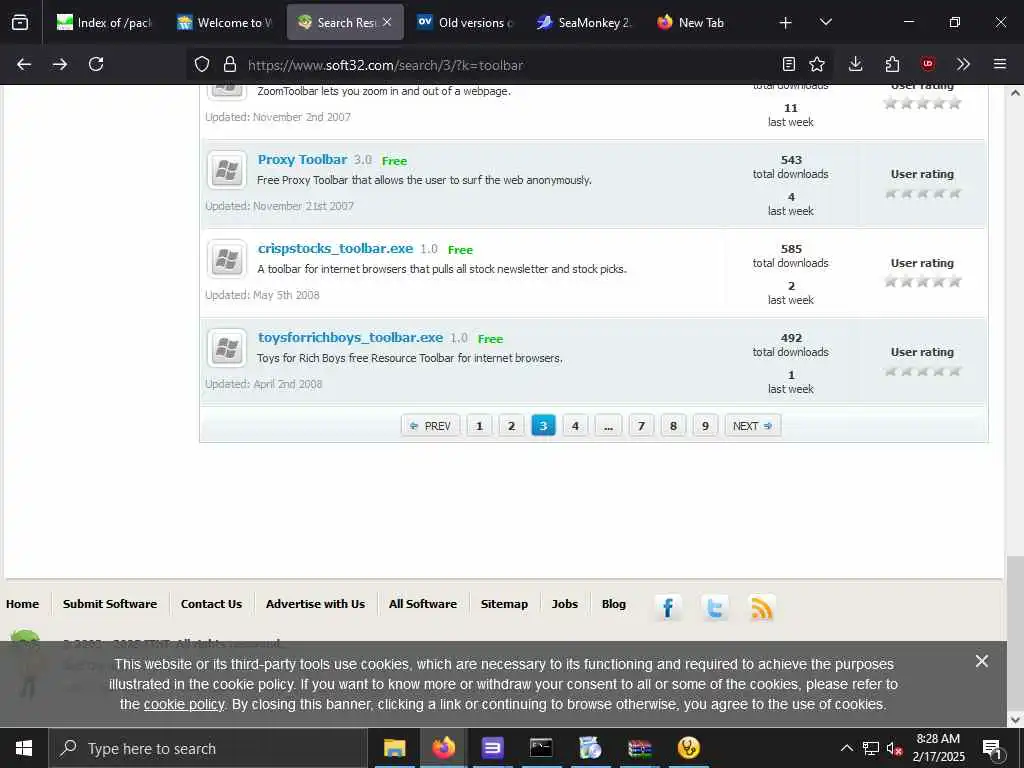Open the RSS feed icon
The image size is (1024, 768).
coord(762,608)
